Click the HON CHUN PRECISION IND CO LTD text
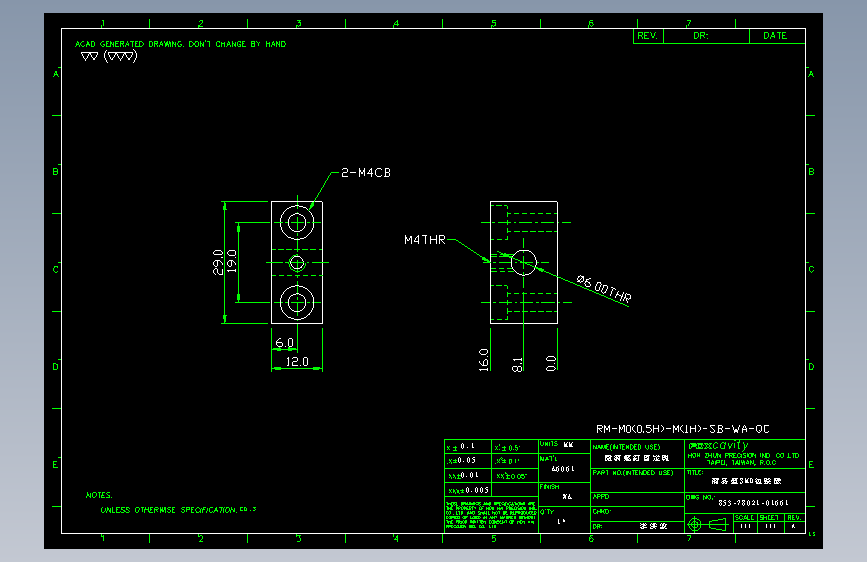The width and height of the screenshot is (867, 562). (x=743, y=456)
